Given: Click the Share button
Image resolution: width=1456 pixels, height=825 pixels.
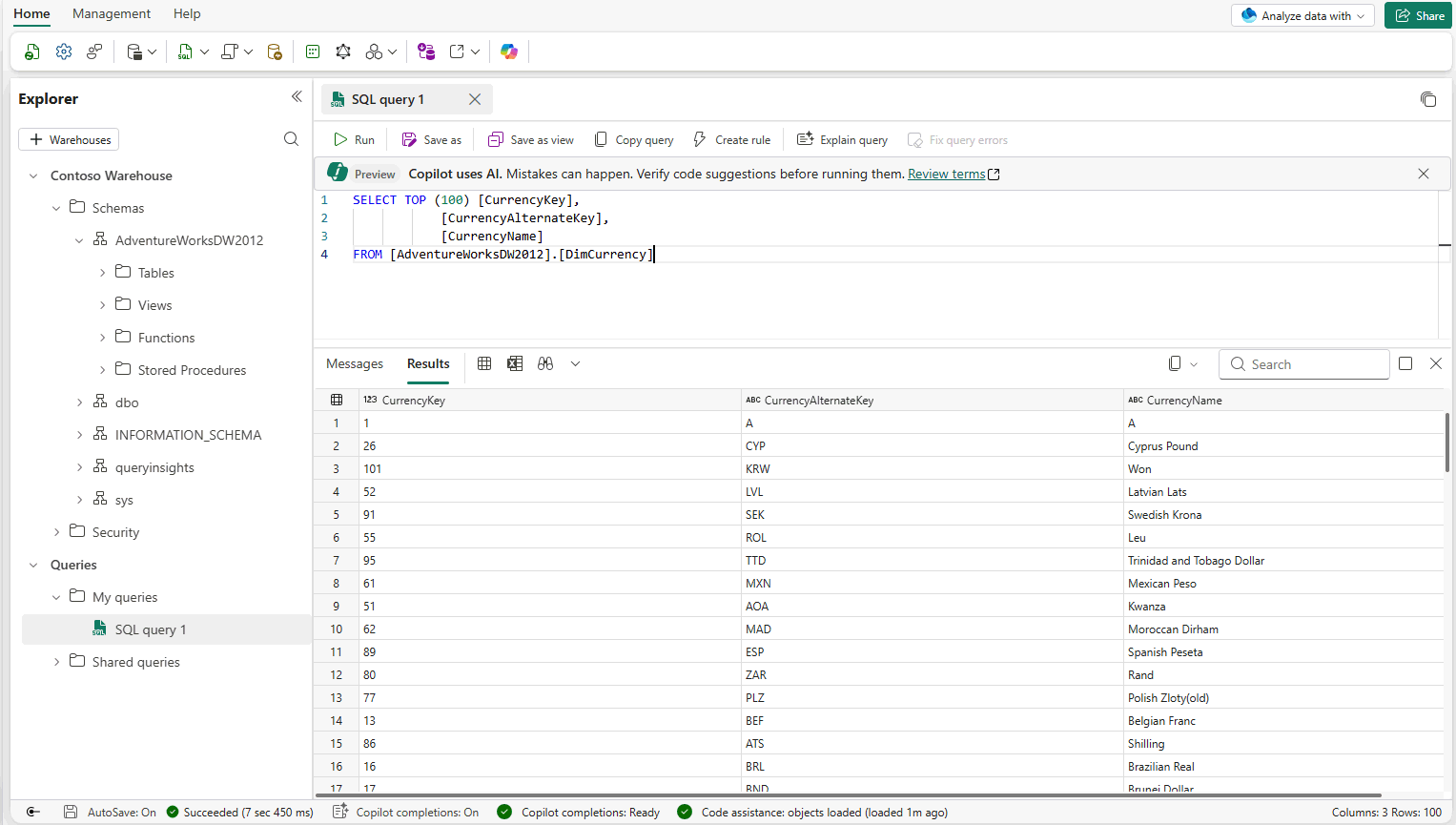Looking at the screenshot, I should point(1419,15).
